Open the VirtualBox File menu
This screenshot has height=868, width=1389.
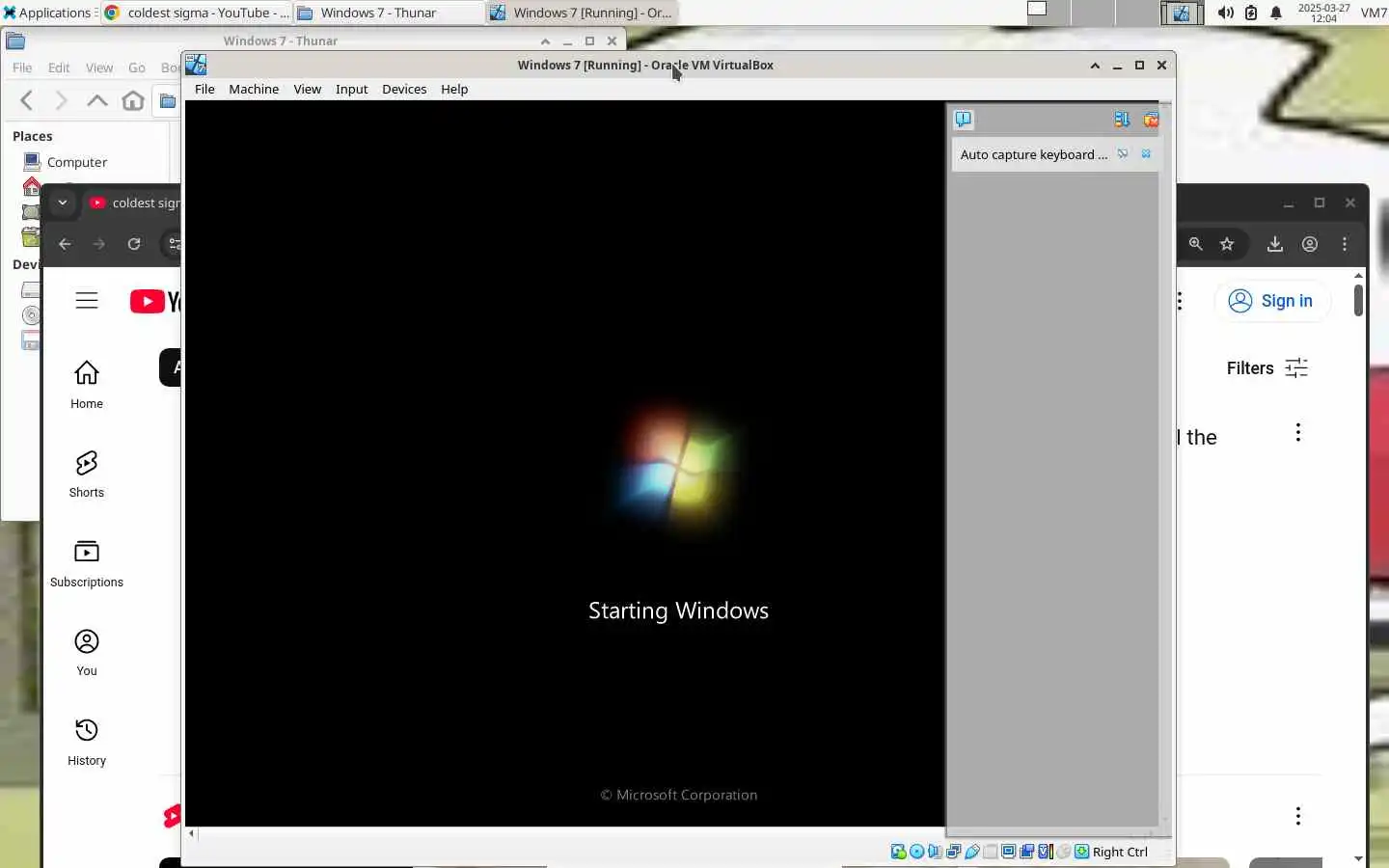tap(204, 89)
